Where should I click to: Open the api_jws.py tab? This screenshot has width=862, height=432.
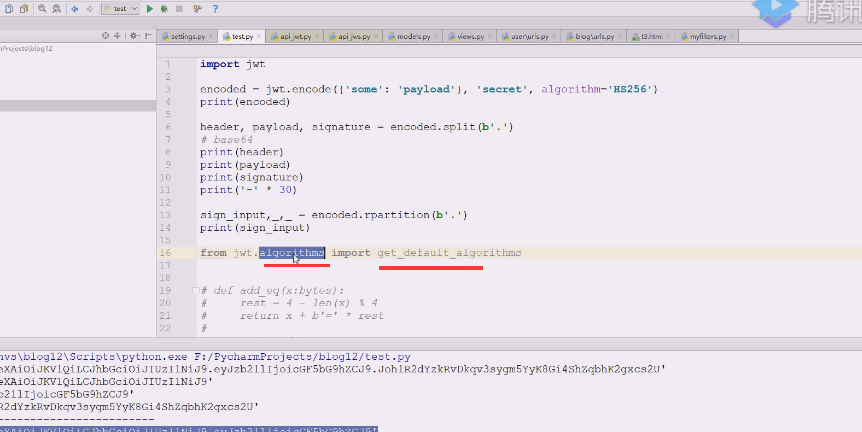[x=354, y=36]
